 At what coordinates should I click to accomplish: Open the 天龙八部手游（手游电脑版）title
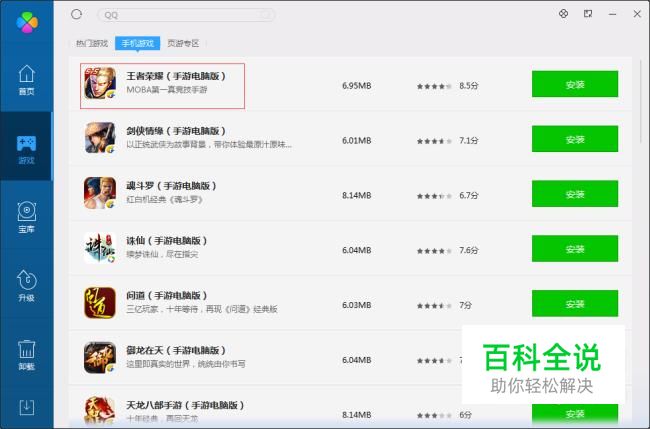tap(185, 405)
